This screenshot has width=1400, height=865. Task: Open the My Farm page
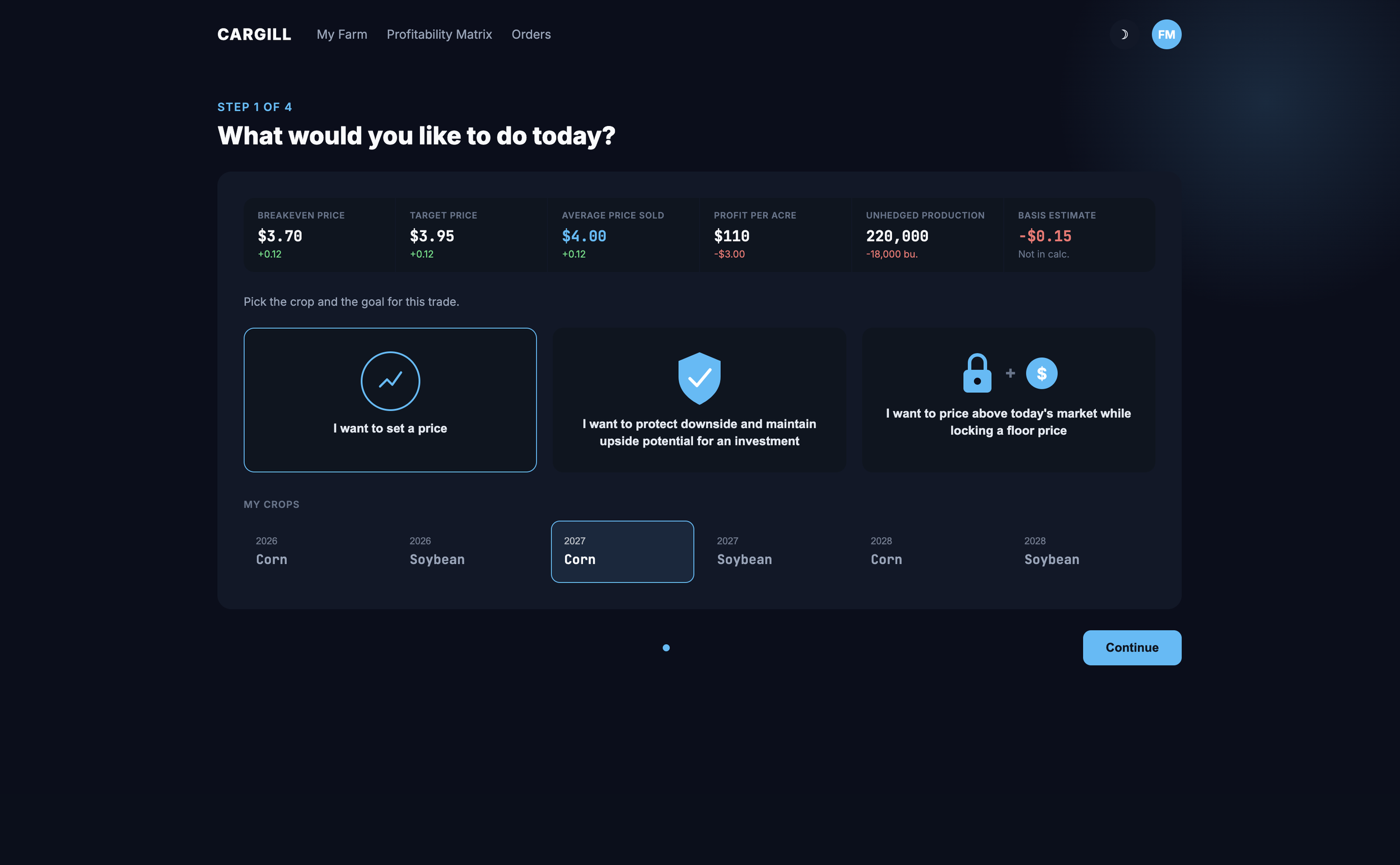pyautogui.click(x=342, y=34)
